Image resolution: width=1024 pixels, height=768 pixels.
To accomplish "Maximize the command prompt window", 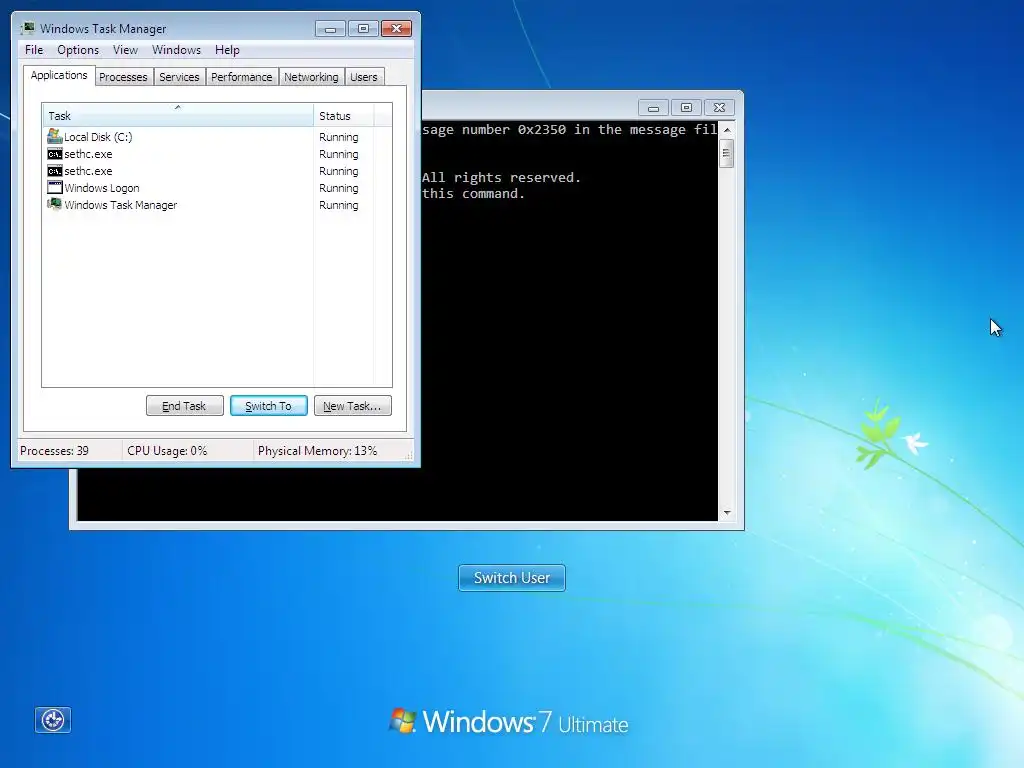I will click(x=686, y=108).
